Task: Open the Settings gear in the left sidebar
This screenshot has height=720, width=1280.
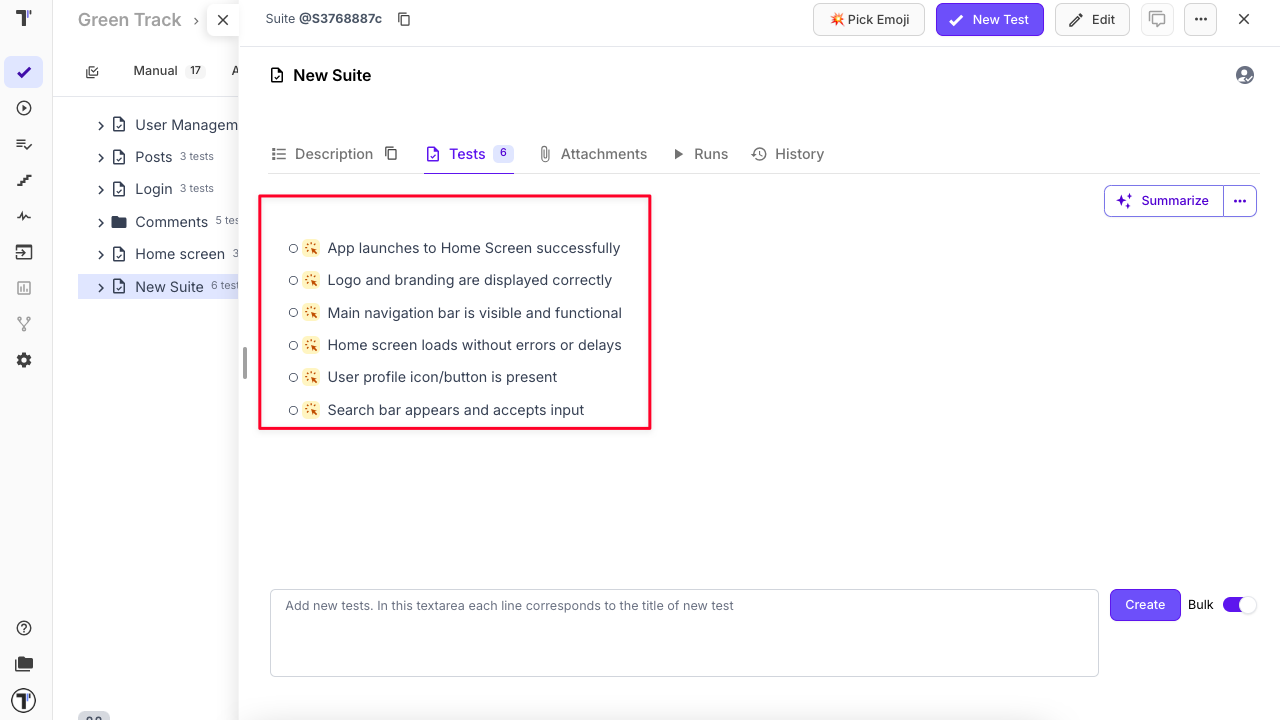Action: pos(24,360)
